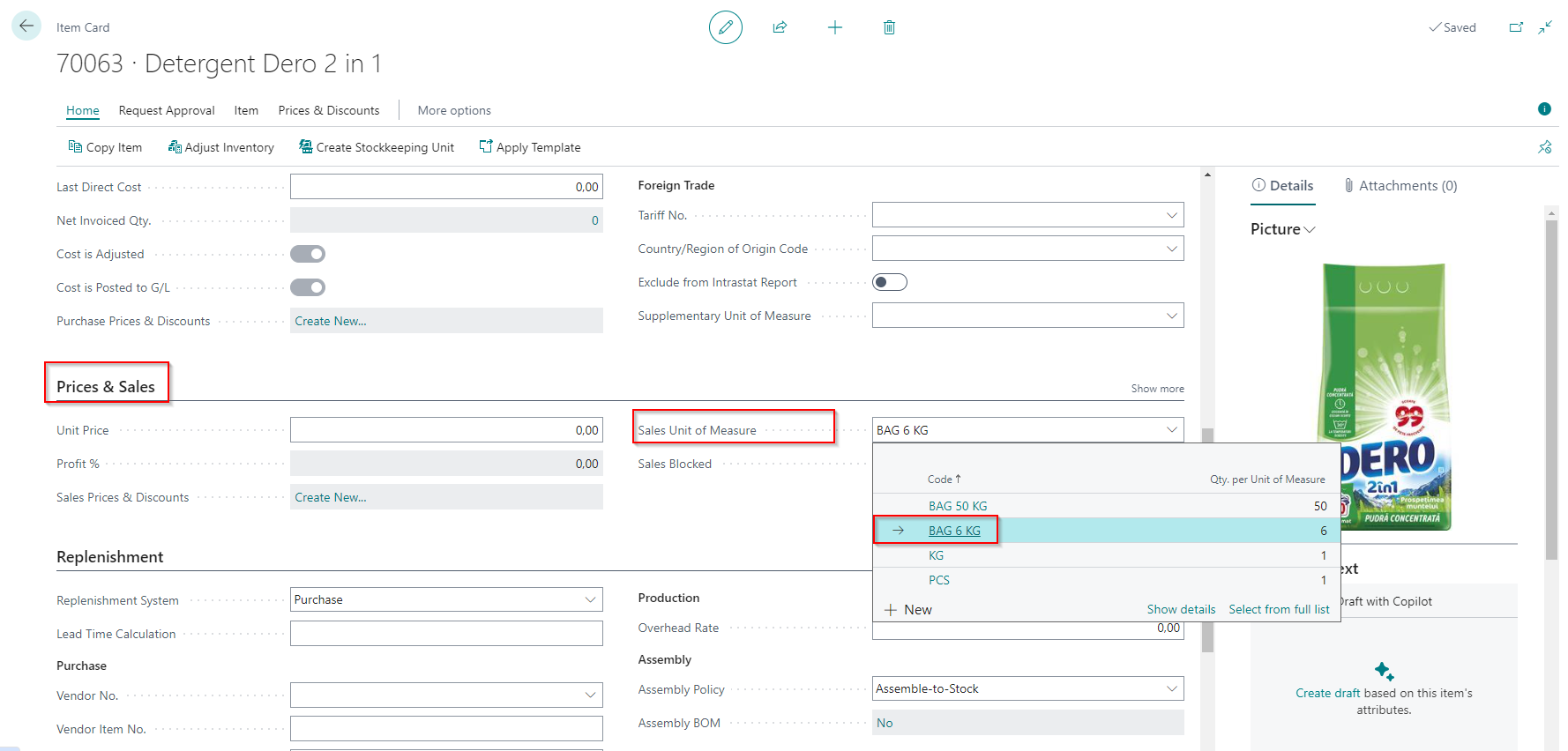Delete item with trash icon
The width and height of the screenshot is (1568, 751).
coord(889,27)
